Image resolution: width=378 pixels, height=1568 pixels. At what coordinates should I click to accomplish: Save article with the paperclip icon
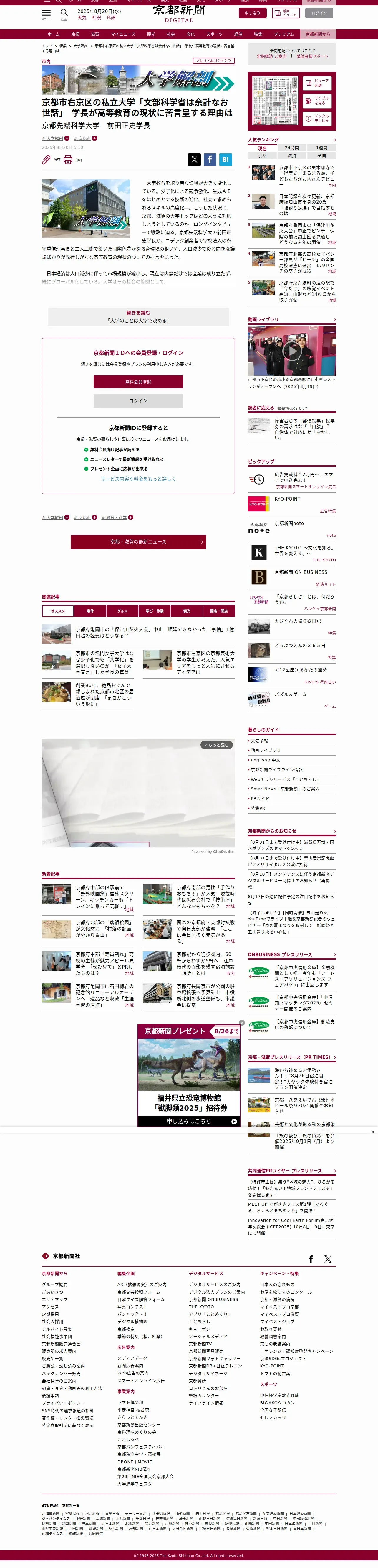click(46, 159)
